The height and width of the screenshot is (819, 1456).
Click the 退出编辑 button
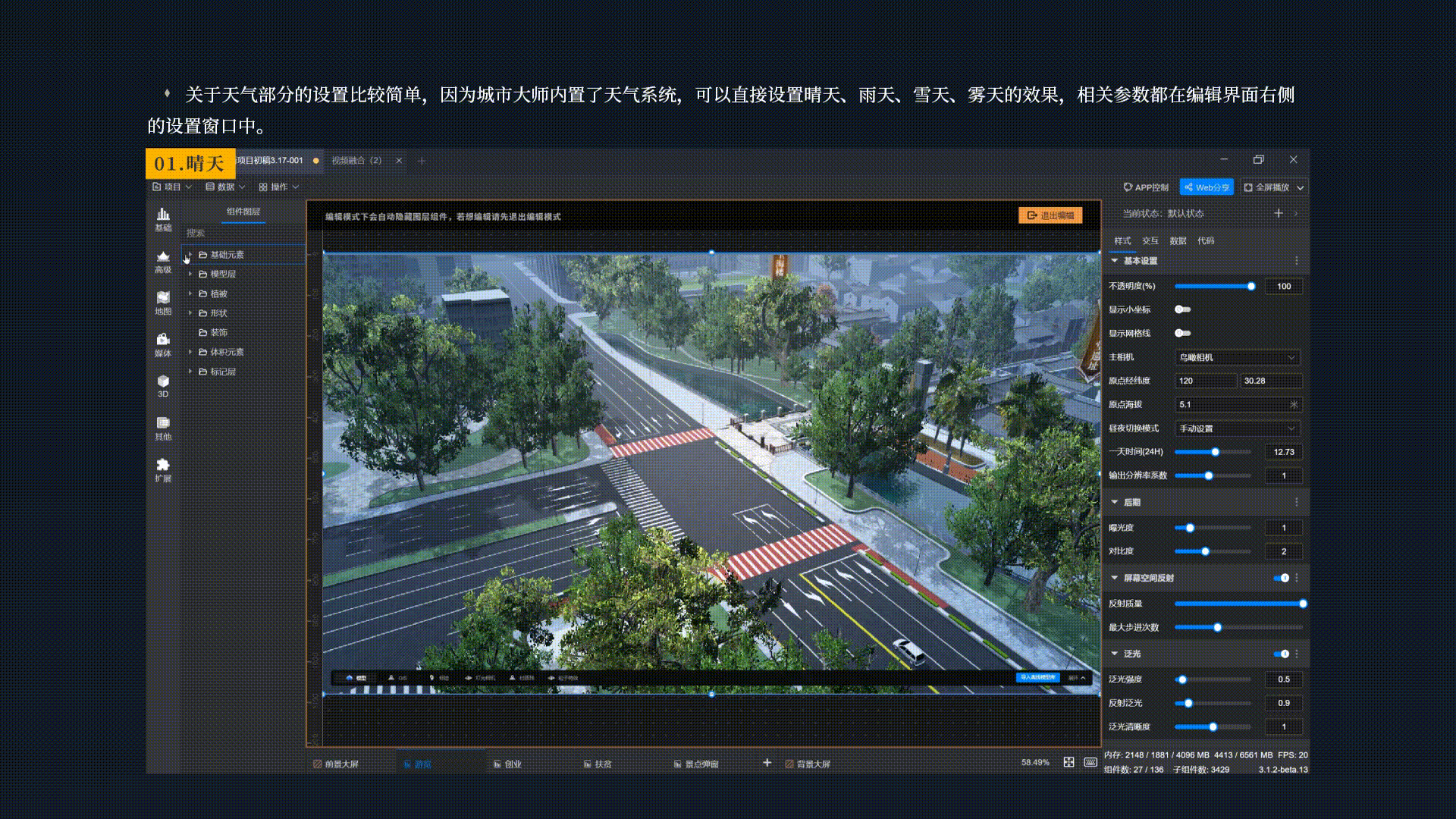tap(1050, 215)
